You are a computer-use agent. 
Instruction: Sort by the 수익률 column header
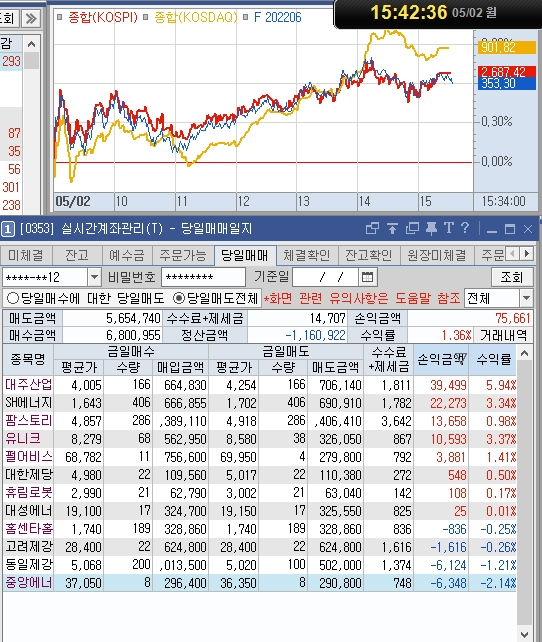pyautogui.click(x=493, y=359)
